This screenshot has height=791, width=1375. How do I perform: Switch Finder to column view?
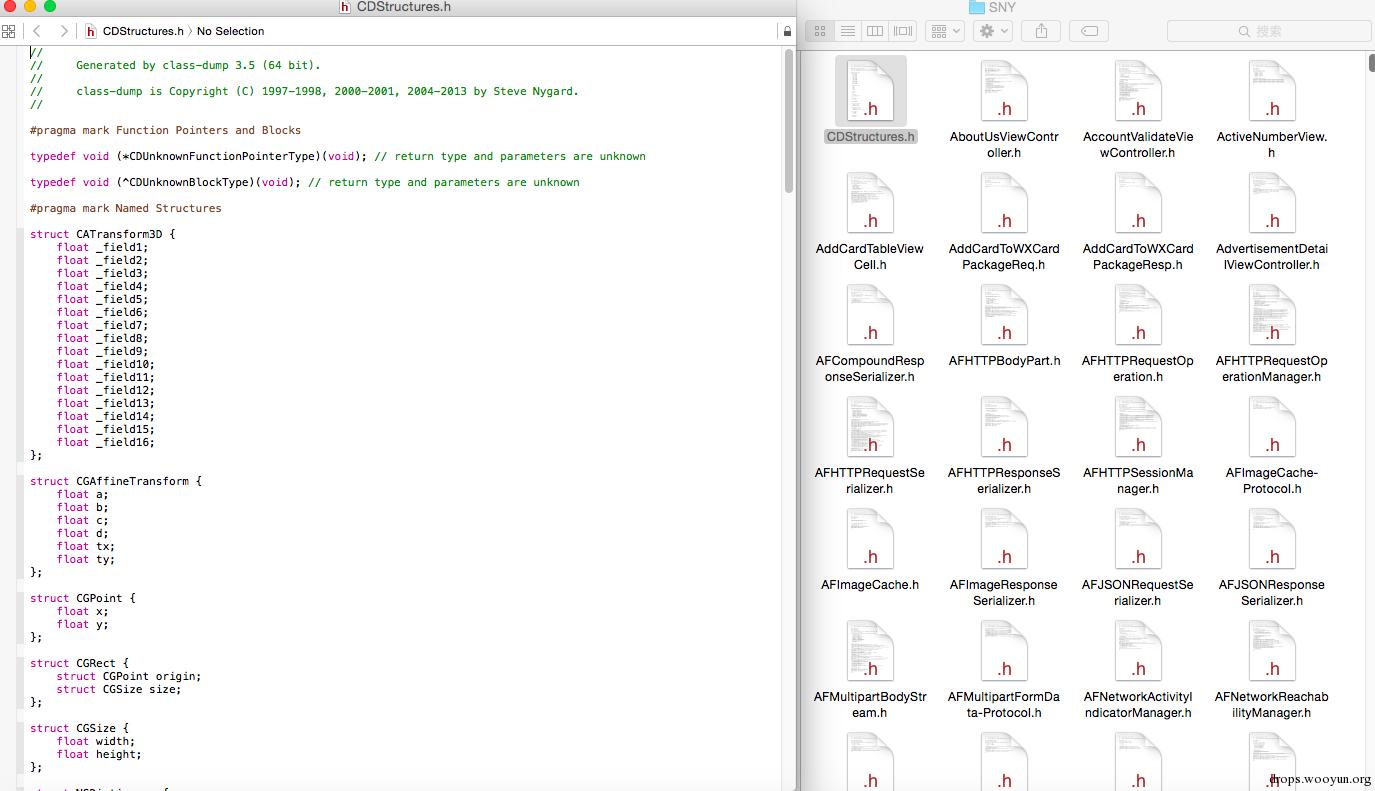click(875, 31)
